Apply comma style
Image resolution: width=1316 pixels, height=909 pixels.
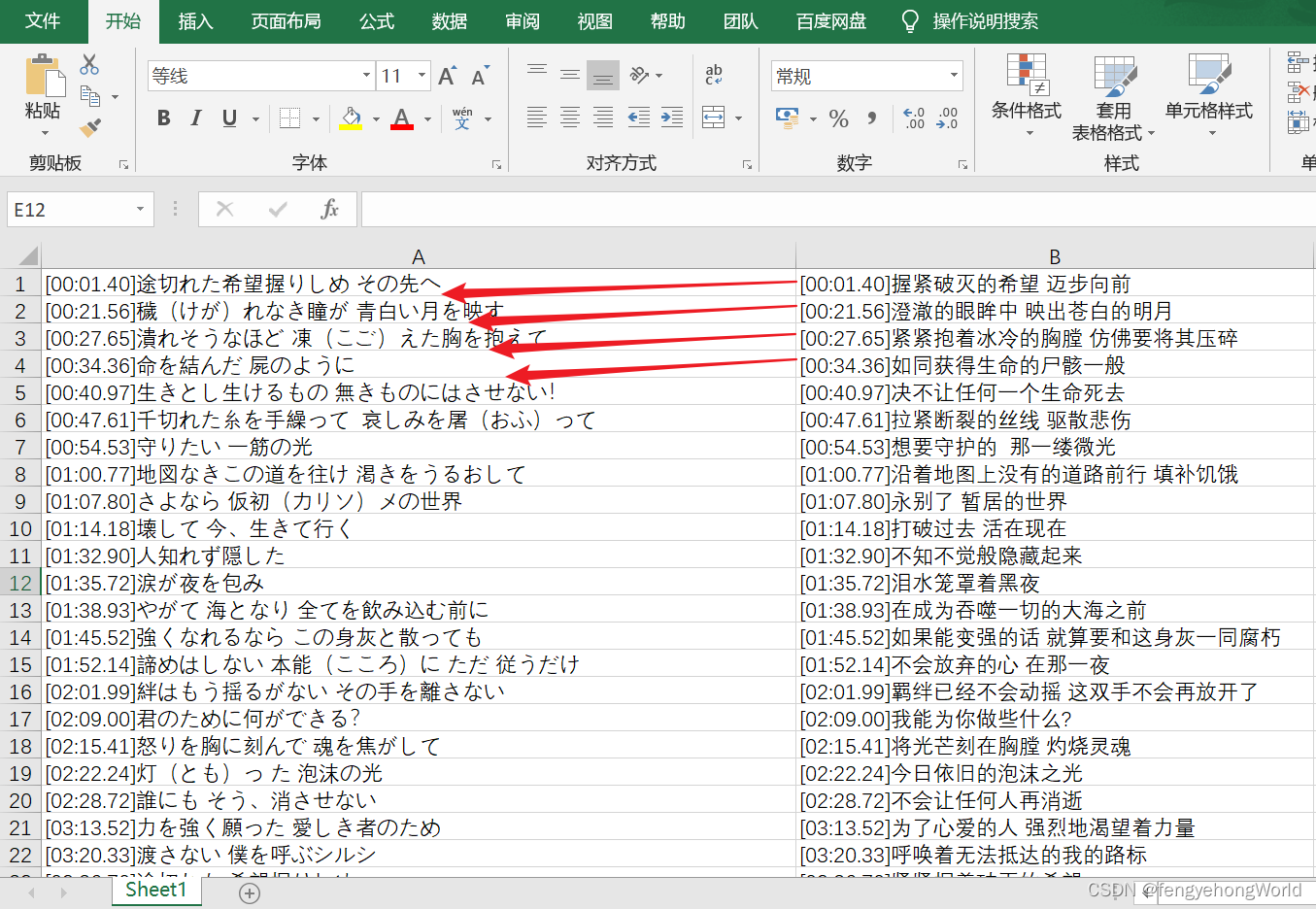(x=872, y=118)
